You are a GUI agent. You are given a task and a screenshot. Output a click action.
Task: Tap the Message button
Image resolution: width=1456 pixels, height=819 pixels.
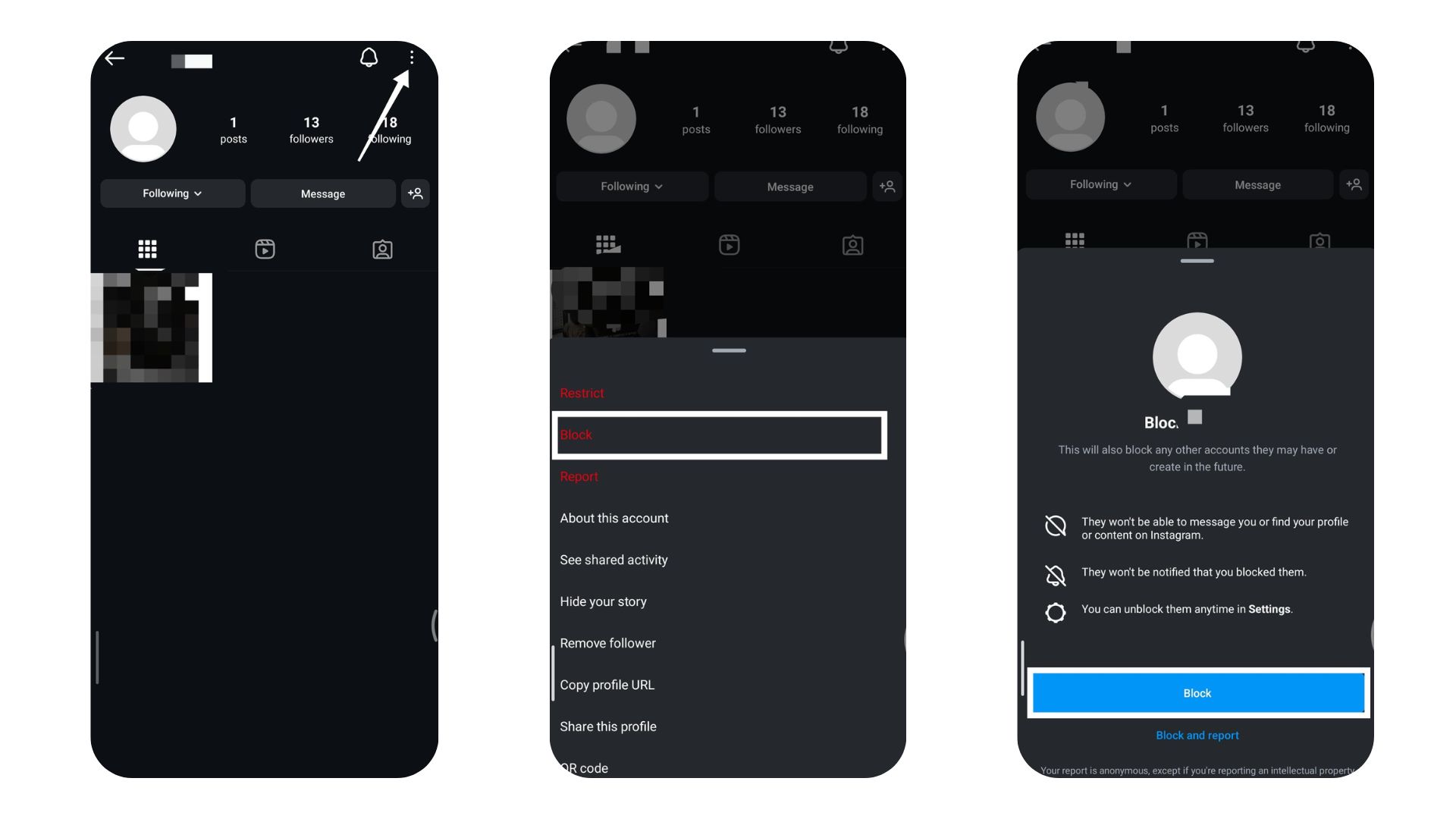(x=322, y=193)
